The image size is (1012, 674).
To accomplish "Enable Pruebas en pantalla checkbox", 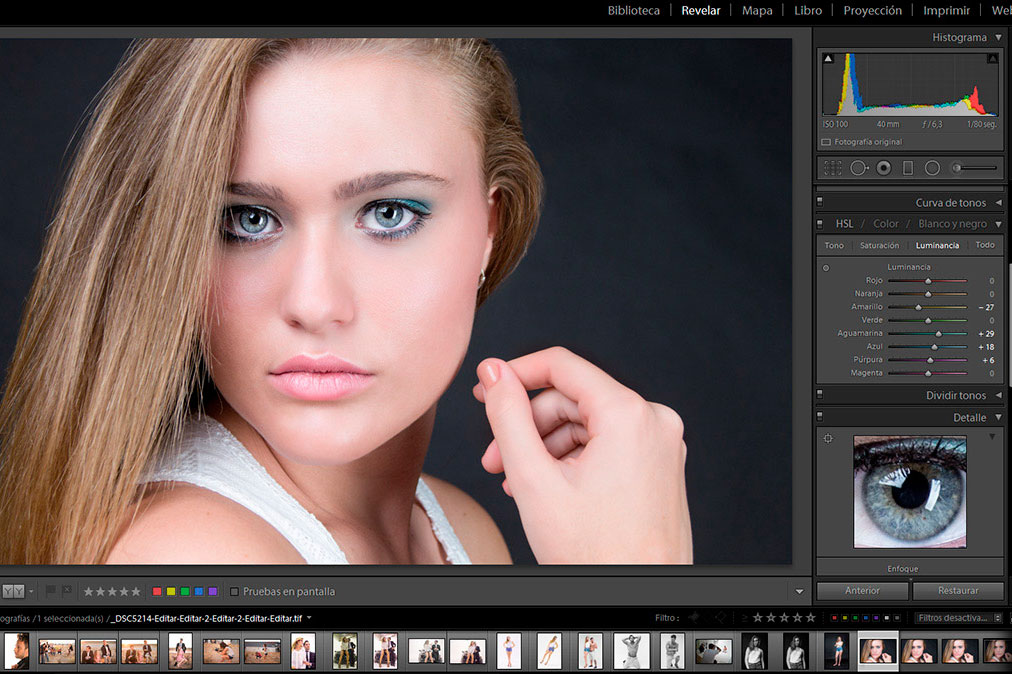I will pos(234,591).
